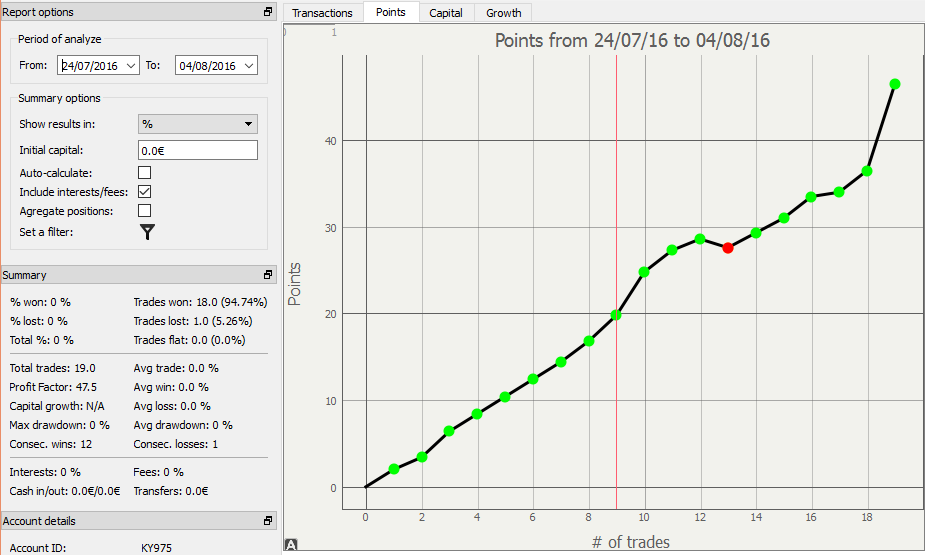Screen dimensions: 925x555
Task: Click the 'Transfers: 0.0€' text
Action: pyautogui.click(x=170, y=491)
